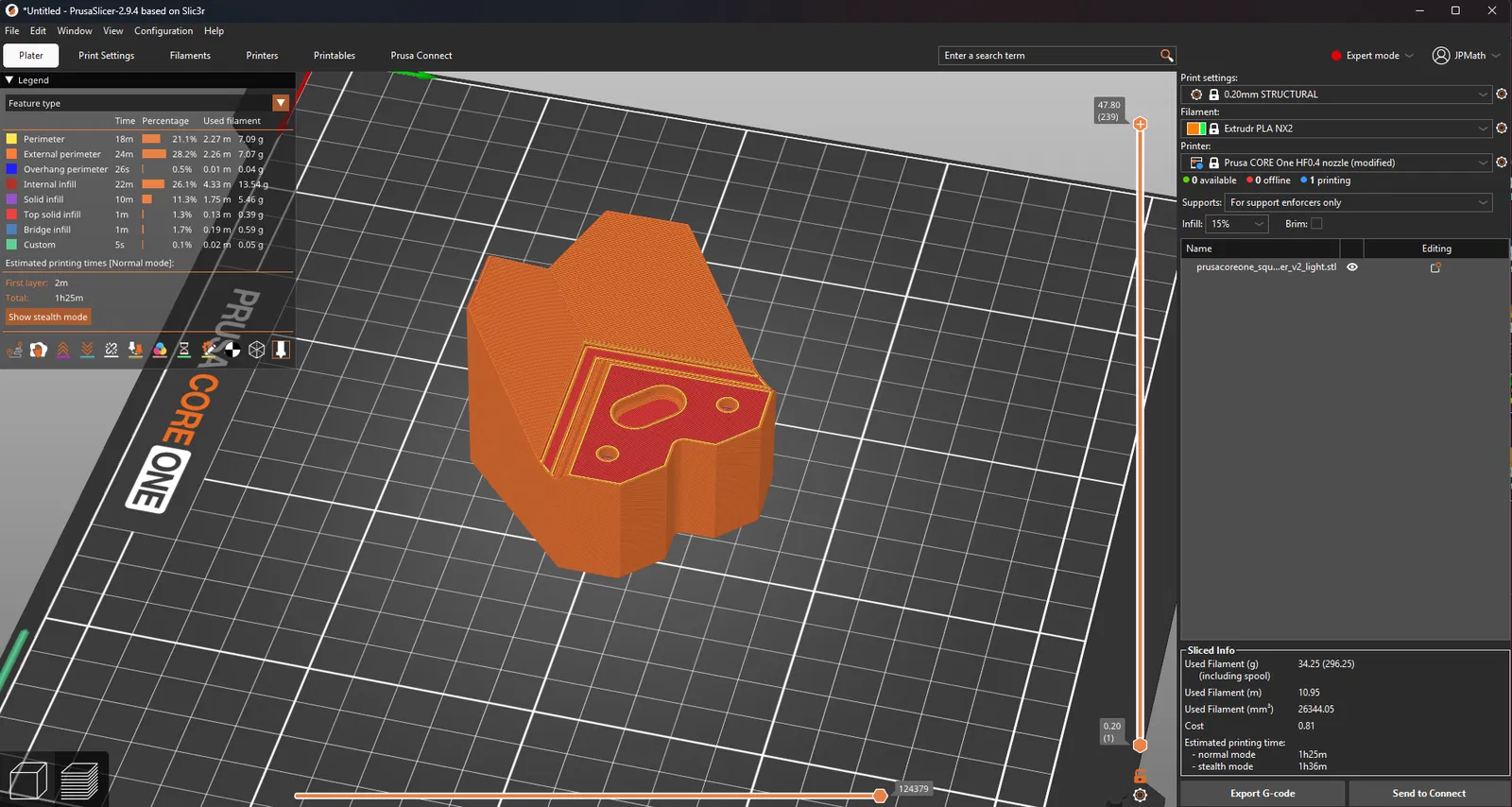Screen dimensions: 1512x807
Task: Click the search magnifier icon
Action: click(1166, 56)
